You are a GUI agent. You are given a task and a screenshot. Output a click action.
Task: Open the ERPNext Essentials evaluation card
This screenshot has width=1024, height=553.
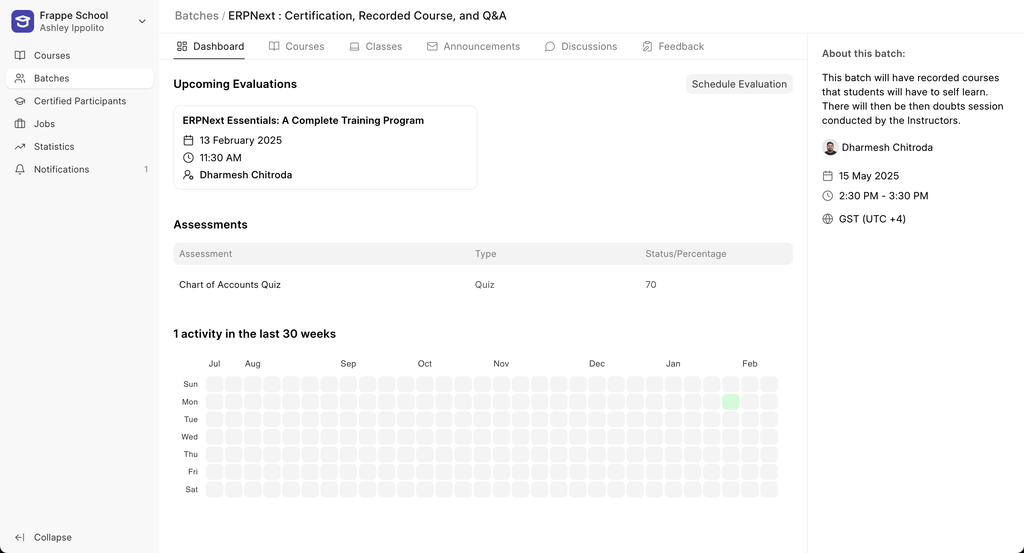point(325,148)
